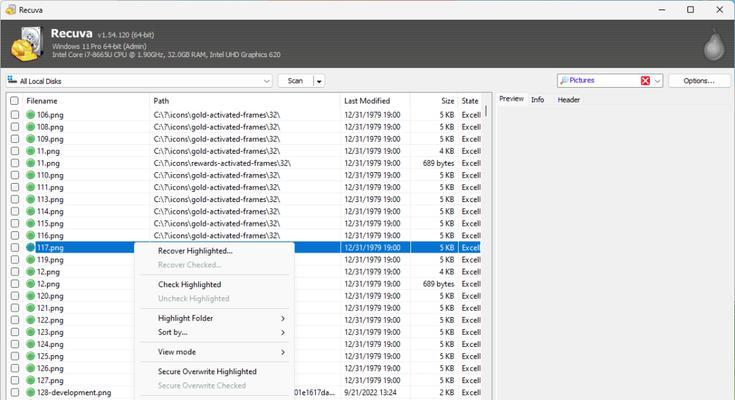Click the green status dot of 114.png
This screenshot has width=735, height=400.
click(x=30, y=211)
